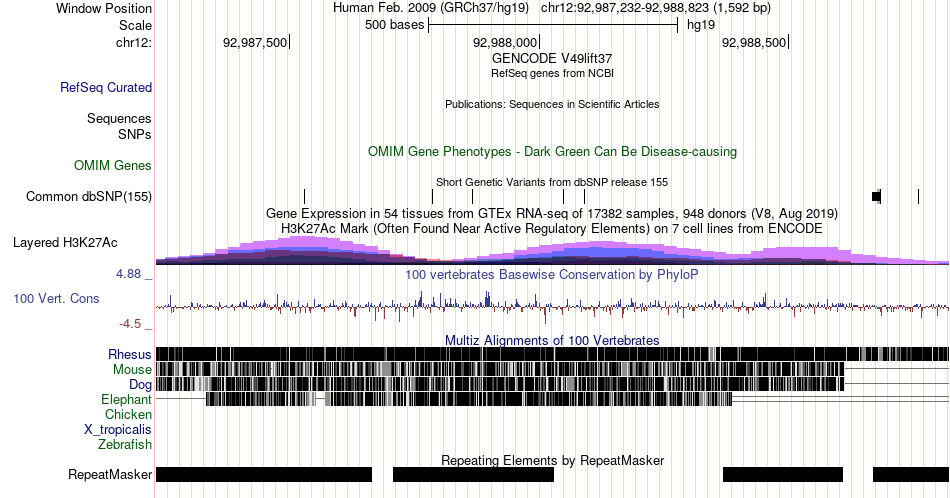Click the OMIM Genes track label

[113, 165]
